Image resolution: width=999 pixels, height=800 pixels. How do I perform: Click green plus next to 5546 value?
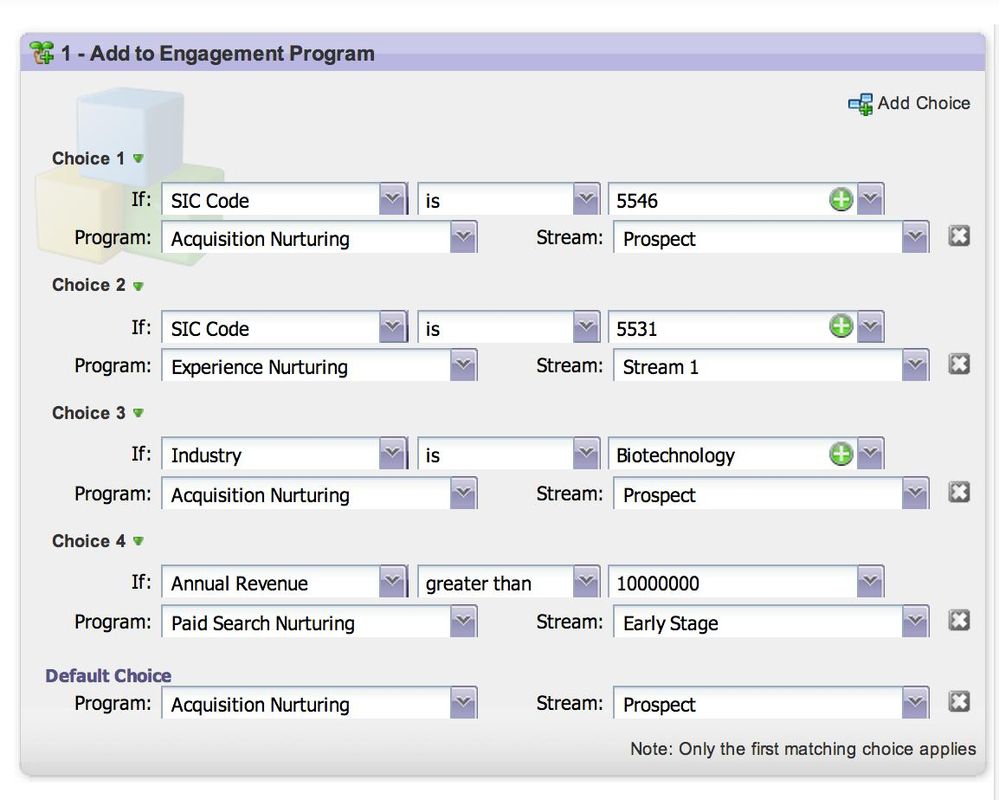pos(841,199)
